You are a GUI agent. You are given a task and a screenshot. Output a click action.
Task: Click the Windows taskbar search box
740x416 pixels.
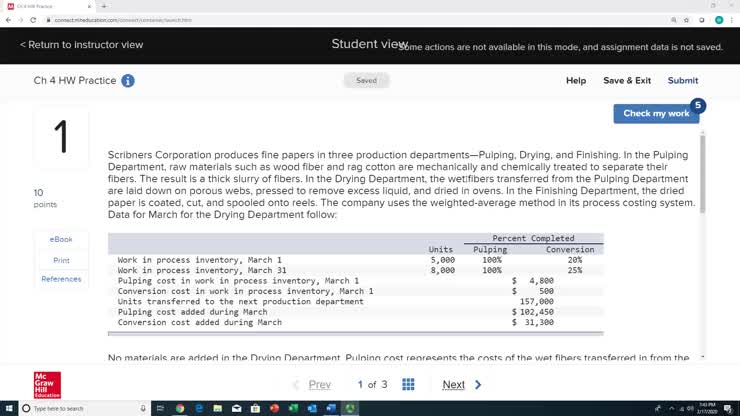[x=75, y=408]
